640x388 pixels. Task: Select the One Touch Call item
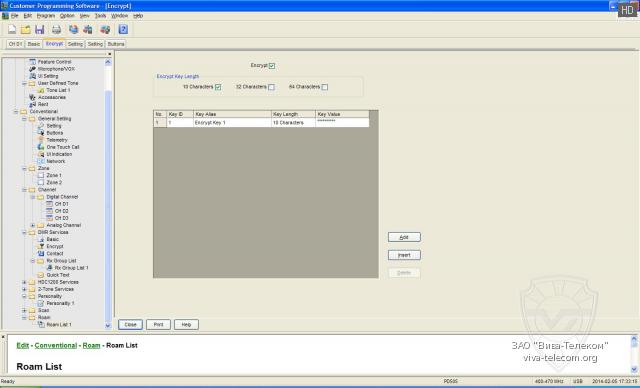click(x=62, y=147)
